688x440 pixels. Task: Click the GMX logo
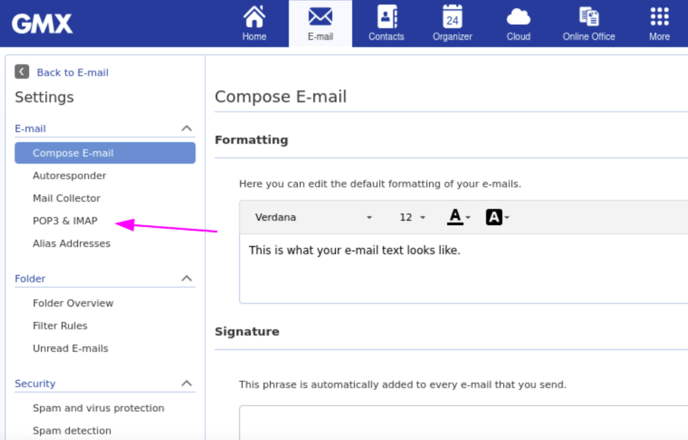click(42, 24)
